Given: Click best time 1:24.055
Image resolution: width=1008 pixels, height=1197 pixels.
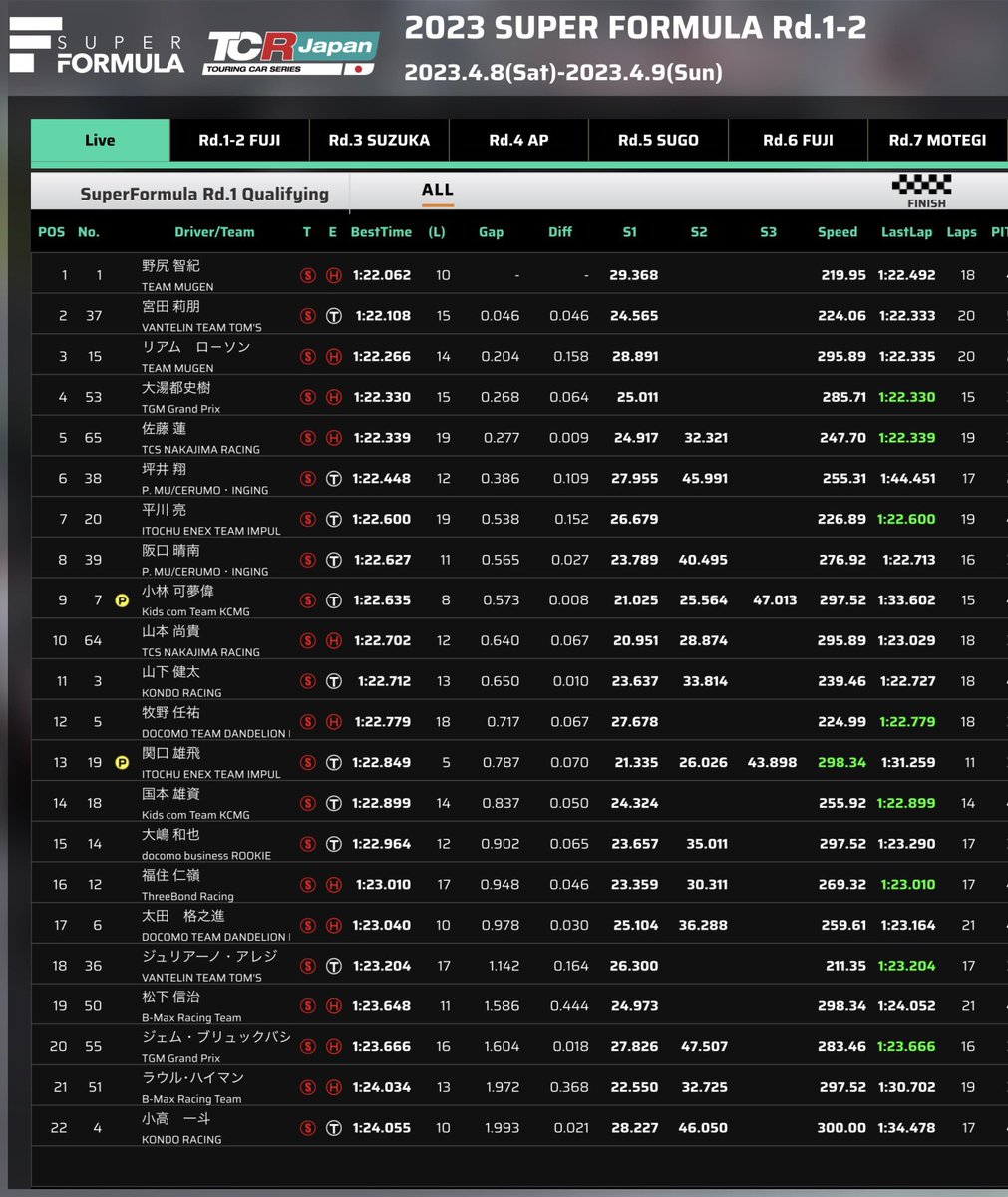Looking at the screenshot, I should tap(381, 1128).
